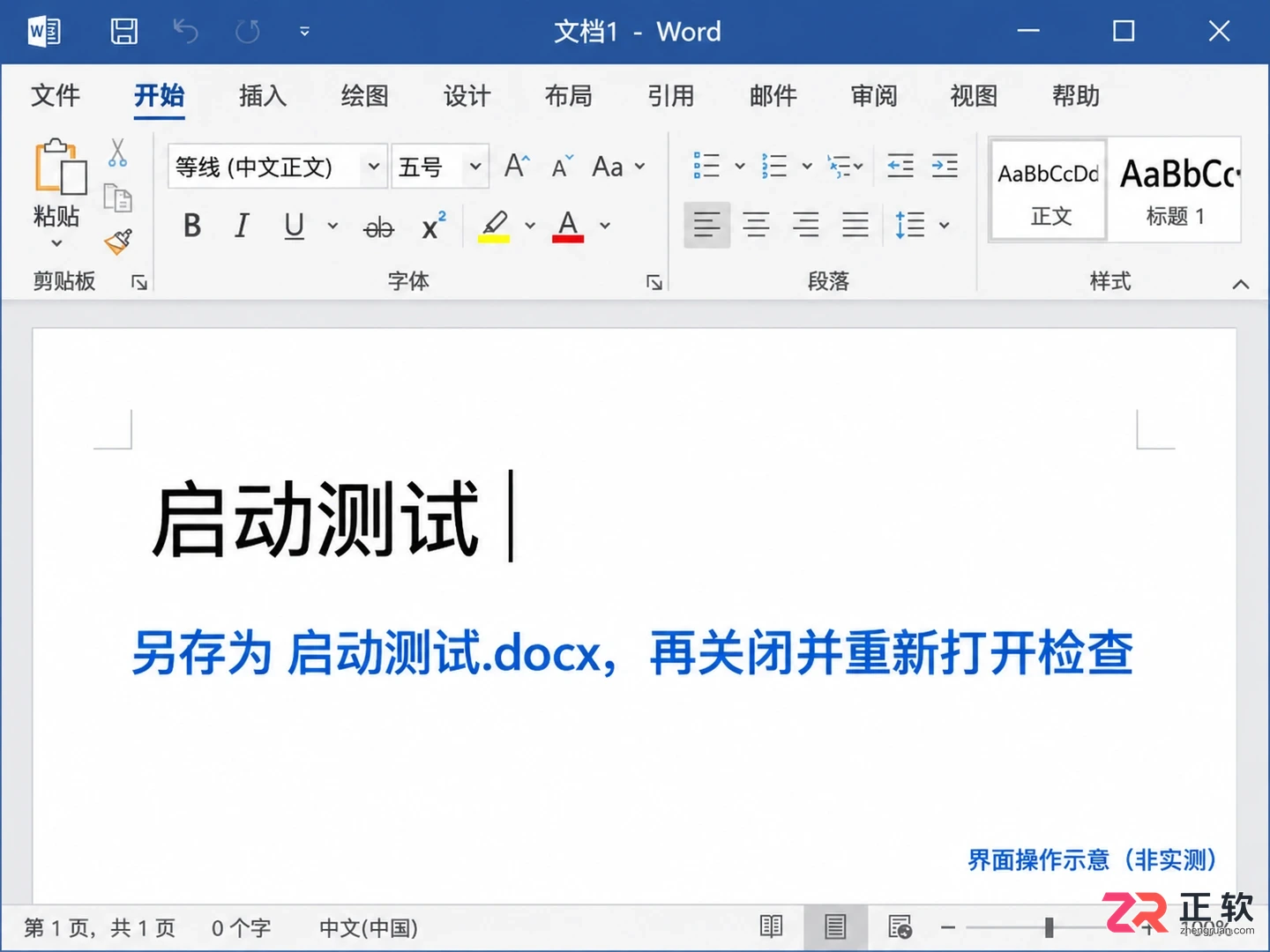Switch to Read Mode in status bar
This screenshot has height=952, width=1270.
771,926
